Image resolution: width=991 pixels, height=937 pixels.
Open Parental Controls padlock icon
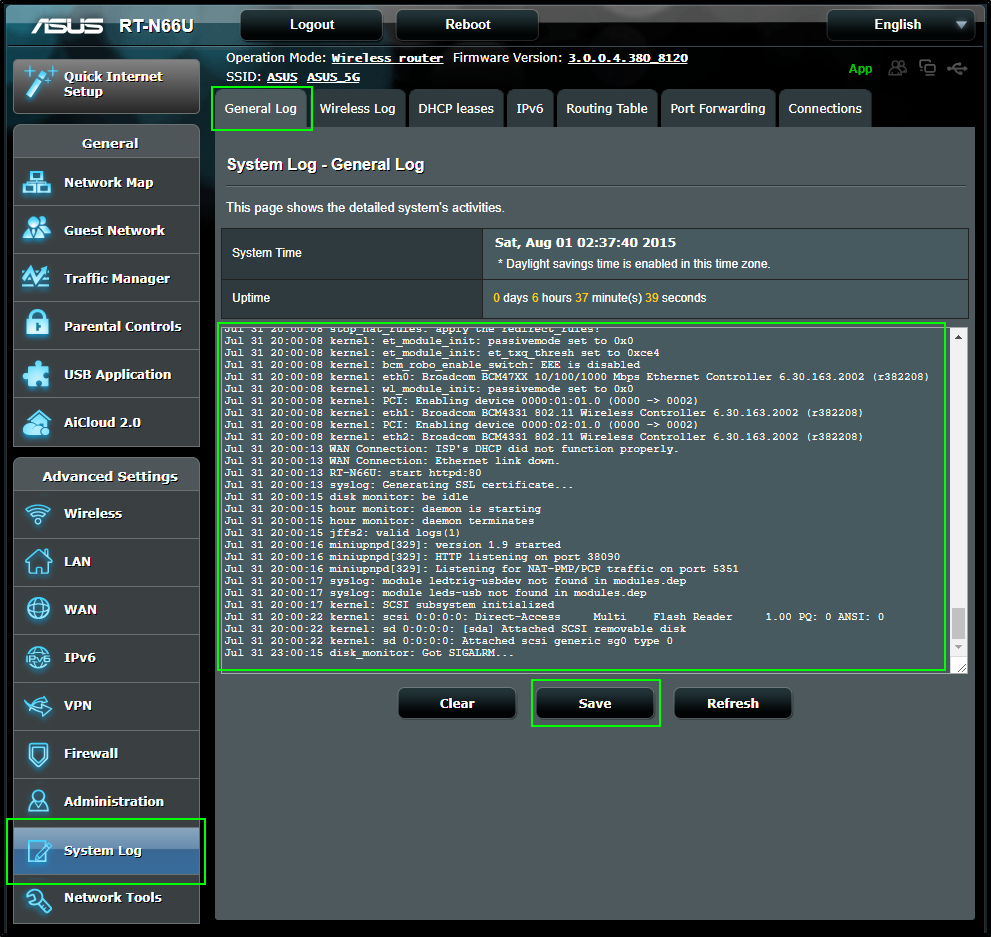[37, 324]
